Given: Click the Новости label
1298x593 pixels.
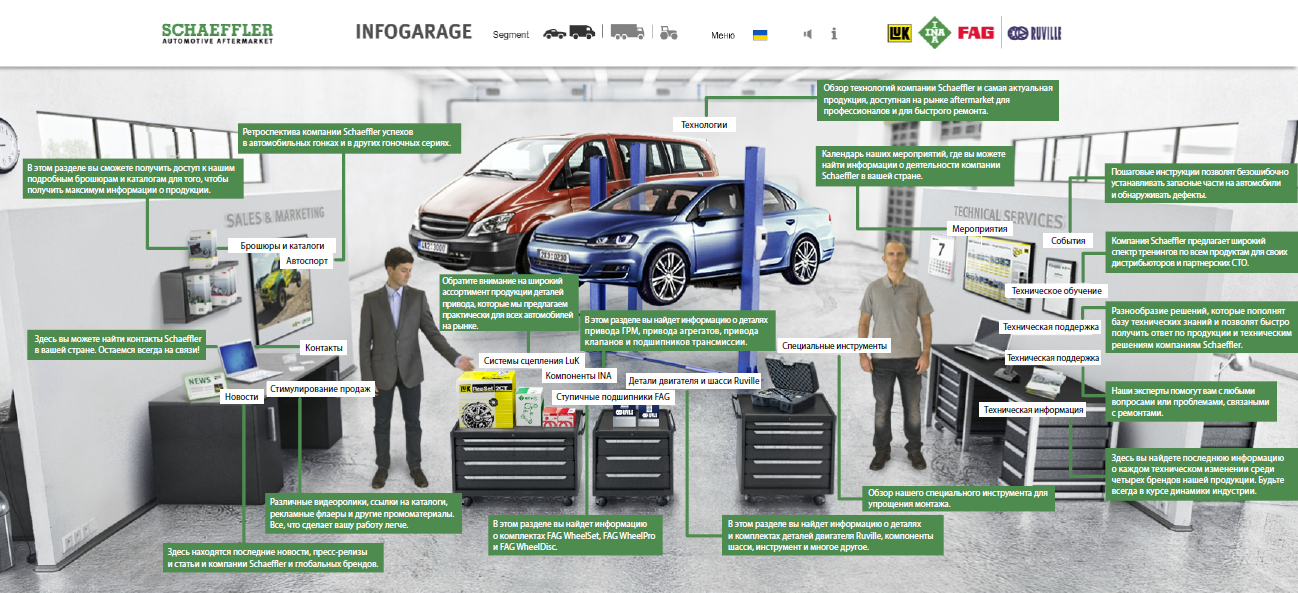Looking at the screenshot, I should click(x=241, y=397).
